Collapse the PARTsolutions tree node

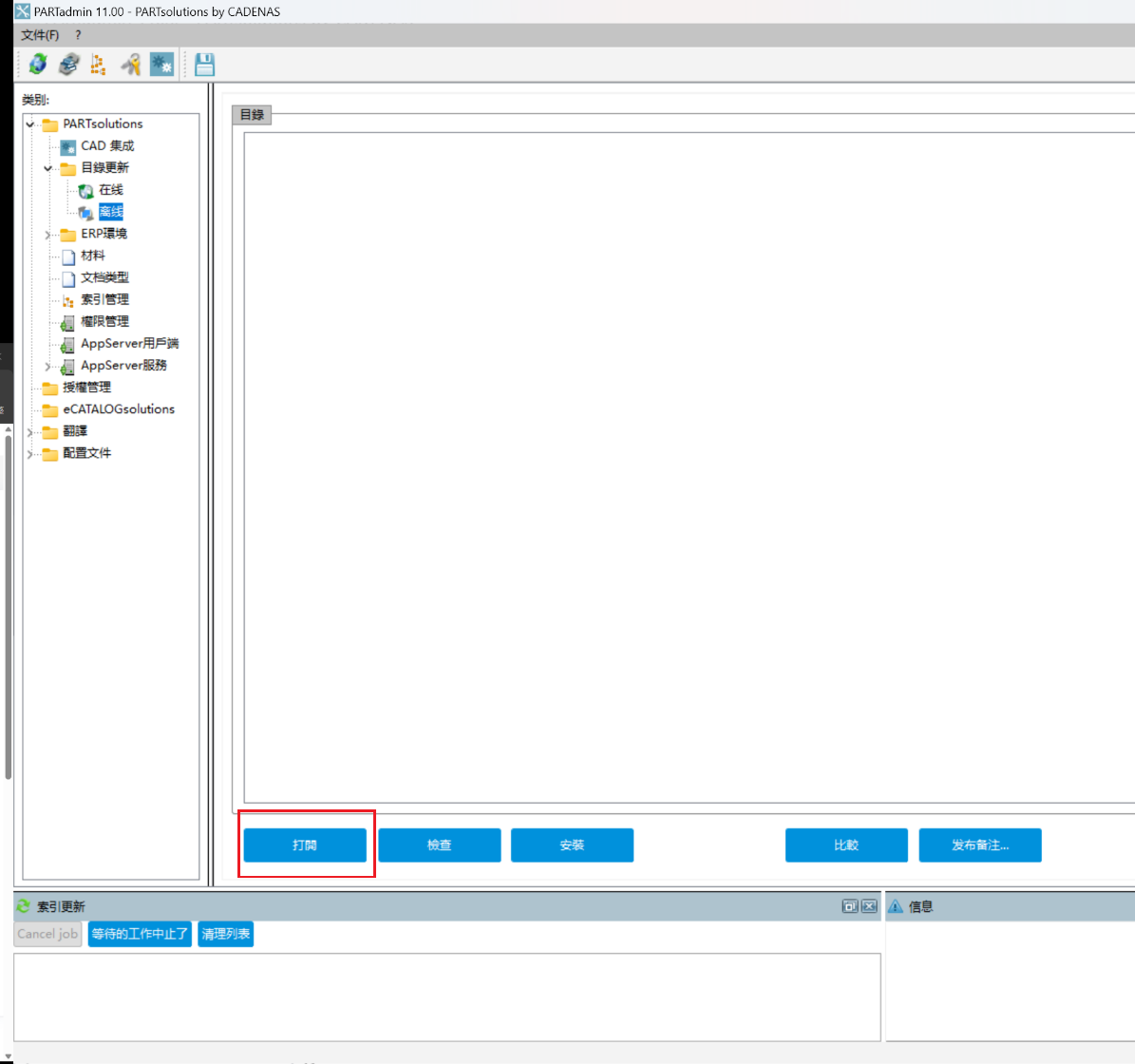click(29, 124)
